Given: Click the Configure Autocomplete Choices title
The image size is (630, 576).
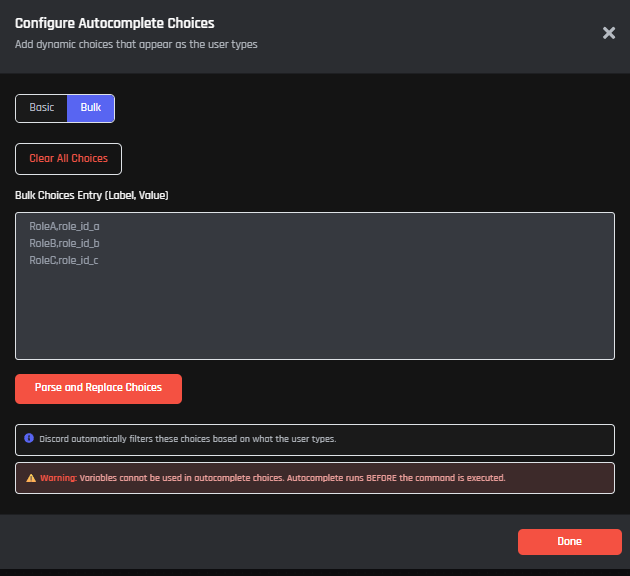Looking at the screenshot, I should [x=115, y=23].
